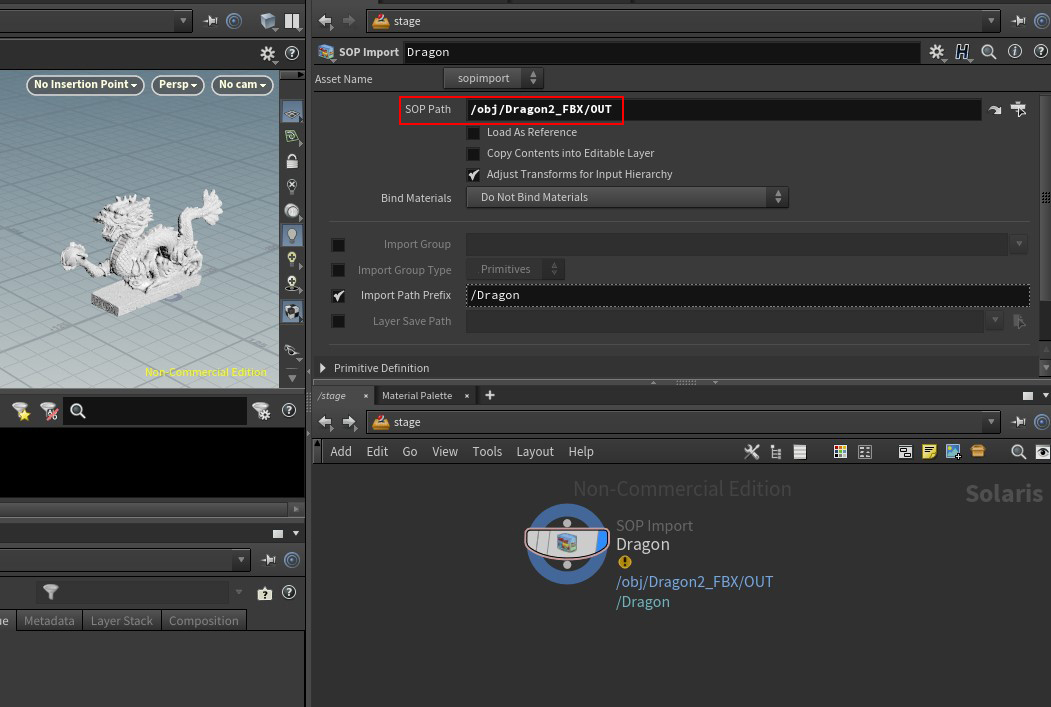Click the search magnifier icon in parameter header
This screenshot has width=1051, height=707.
click(989, 52)
